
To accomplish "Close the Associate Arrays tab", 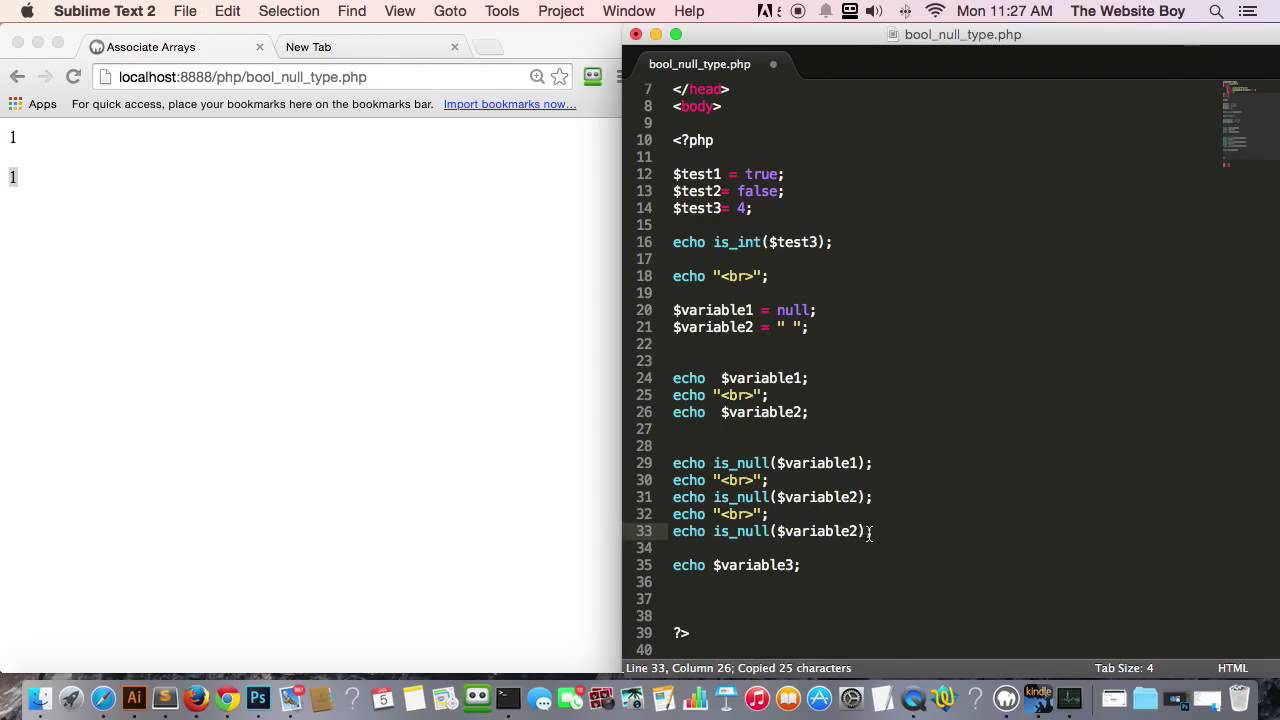I will tap(260, 47).
